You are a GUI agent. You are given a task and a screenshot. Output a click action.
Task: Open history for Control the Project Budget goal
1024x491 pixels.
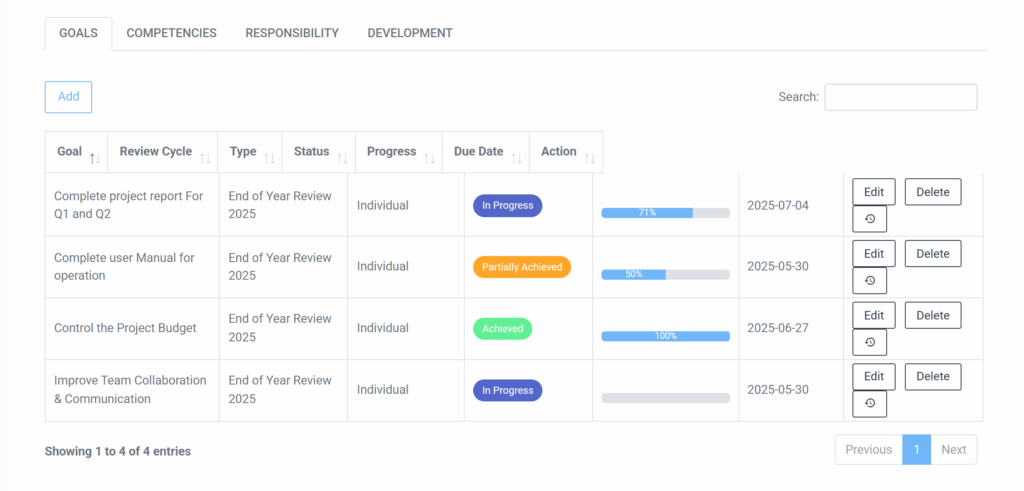(x=869, y=342)
